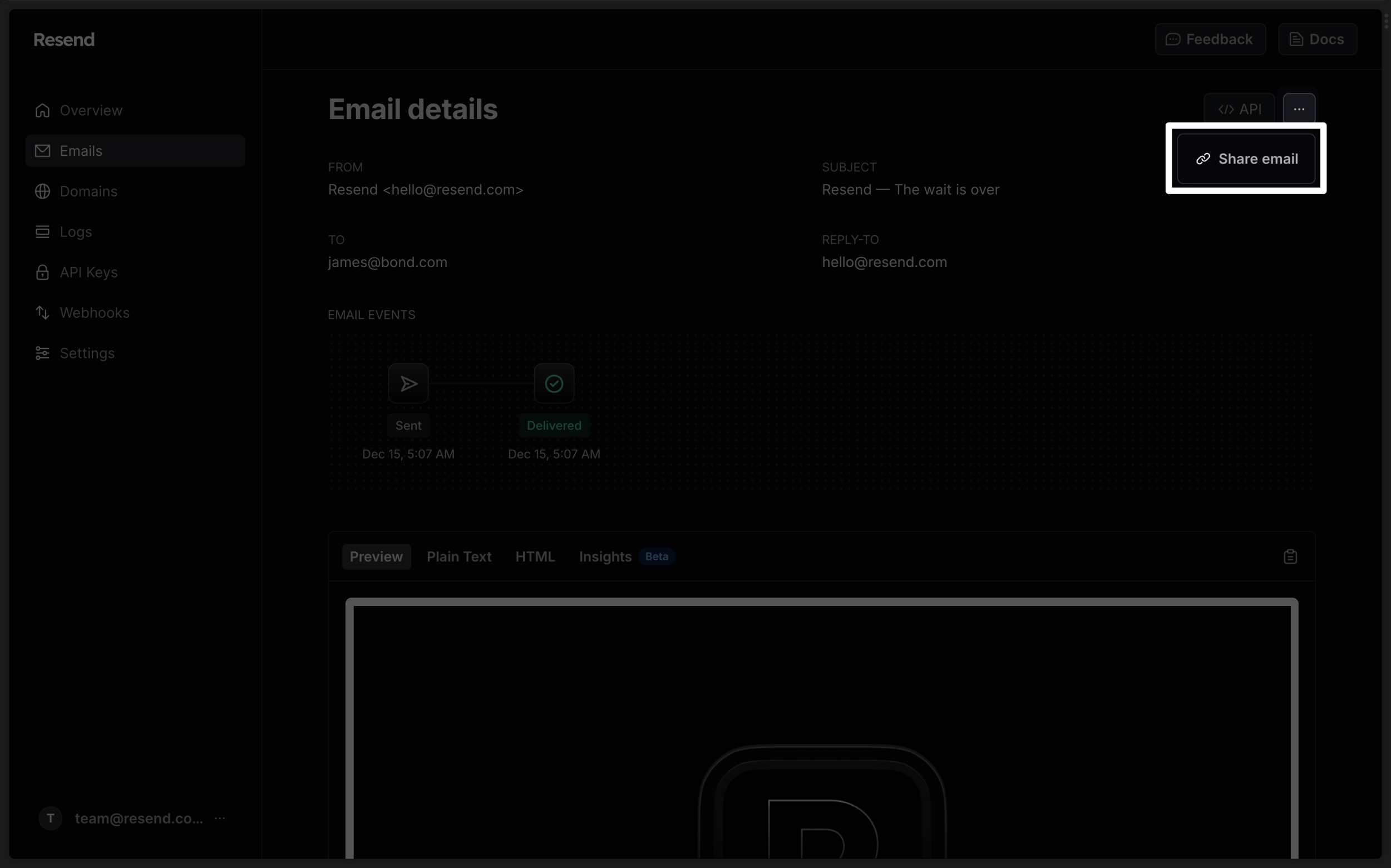Click the Delivered status badge
The image size is (1391, 868).
click(x=554, y=426)
